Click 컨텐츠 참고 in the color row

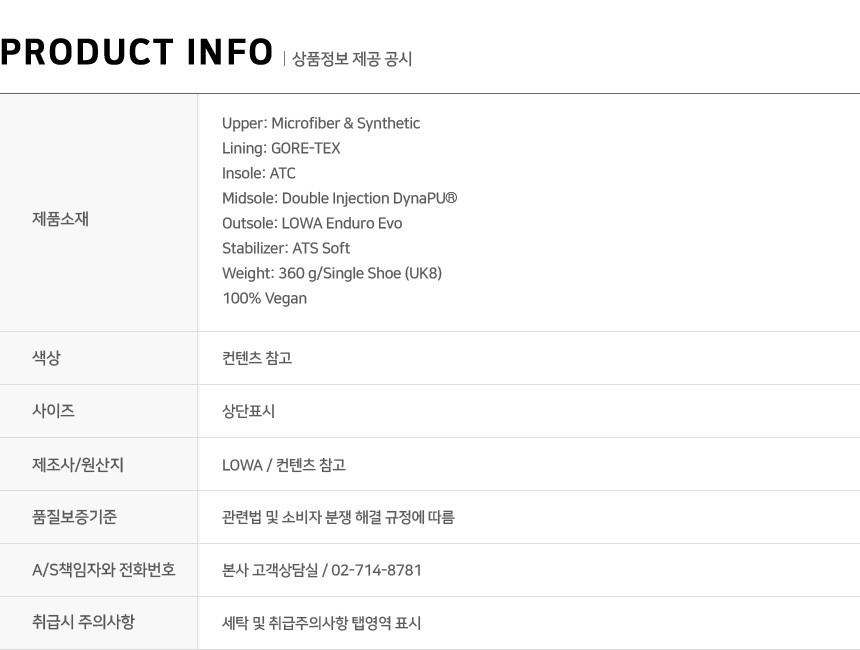click(257, 358)
